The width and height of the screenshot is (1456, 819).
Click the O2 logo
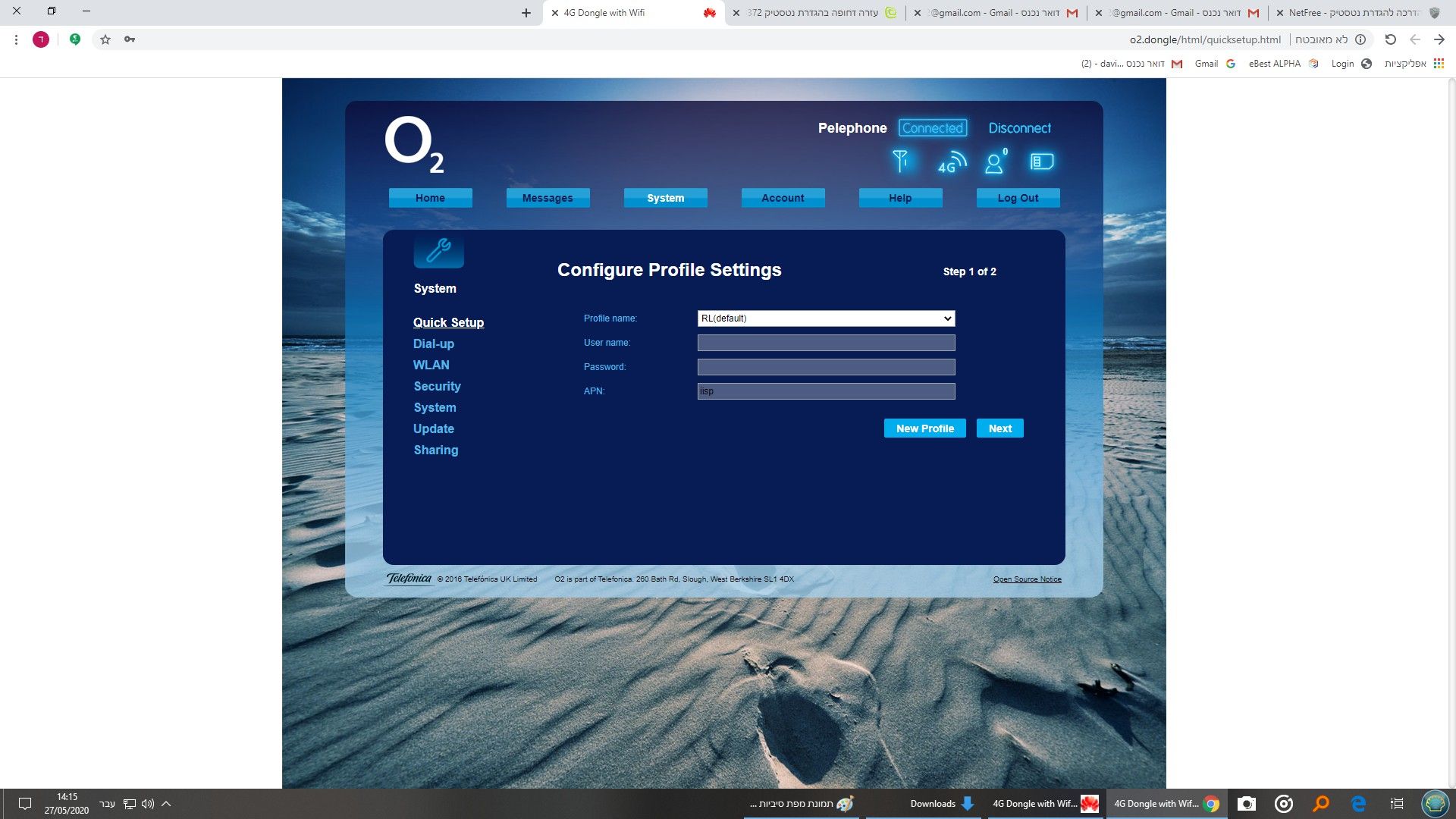pos(414,143)
